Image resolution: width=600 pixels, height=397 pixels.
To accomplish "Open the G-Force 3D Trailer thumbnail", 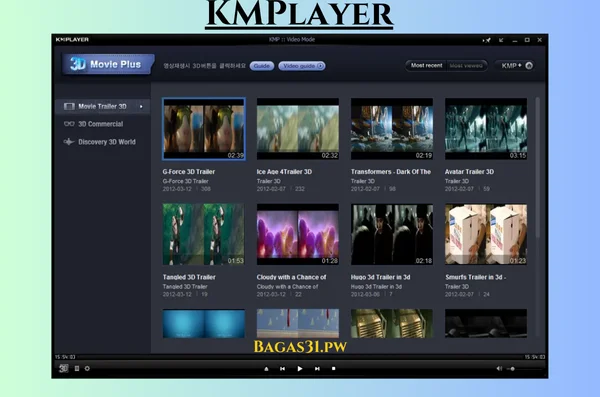I will (204, 129).
